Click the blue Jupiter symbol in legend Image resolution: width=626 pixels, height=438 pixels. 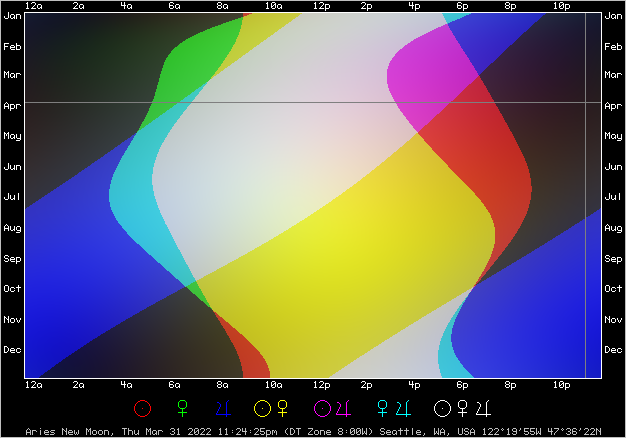pos(222,408)
